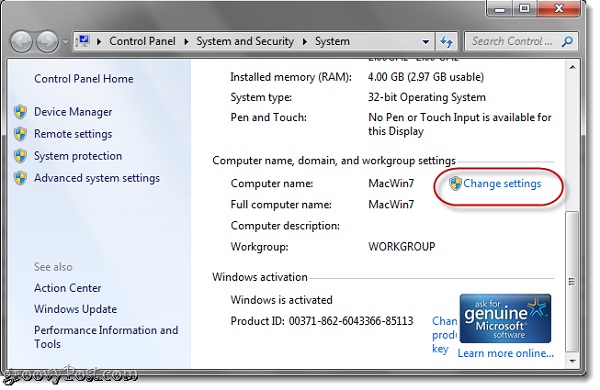Click shield icon next to Device Manager
Viewport: 600px width, 390px height.
point(20,112)
